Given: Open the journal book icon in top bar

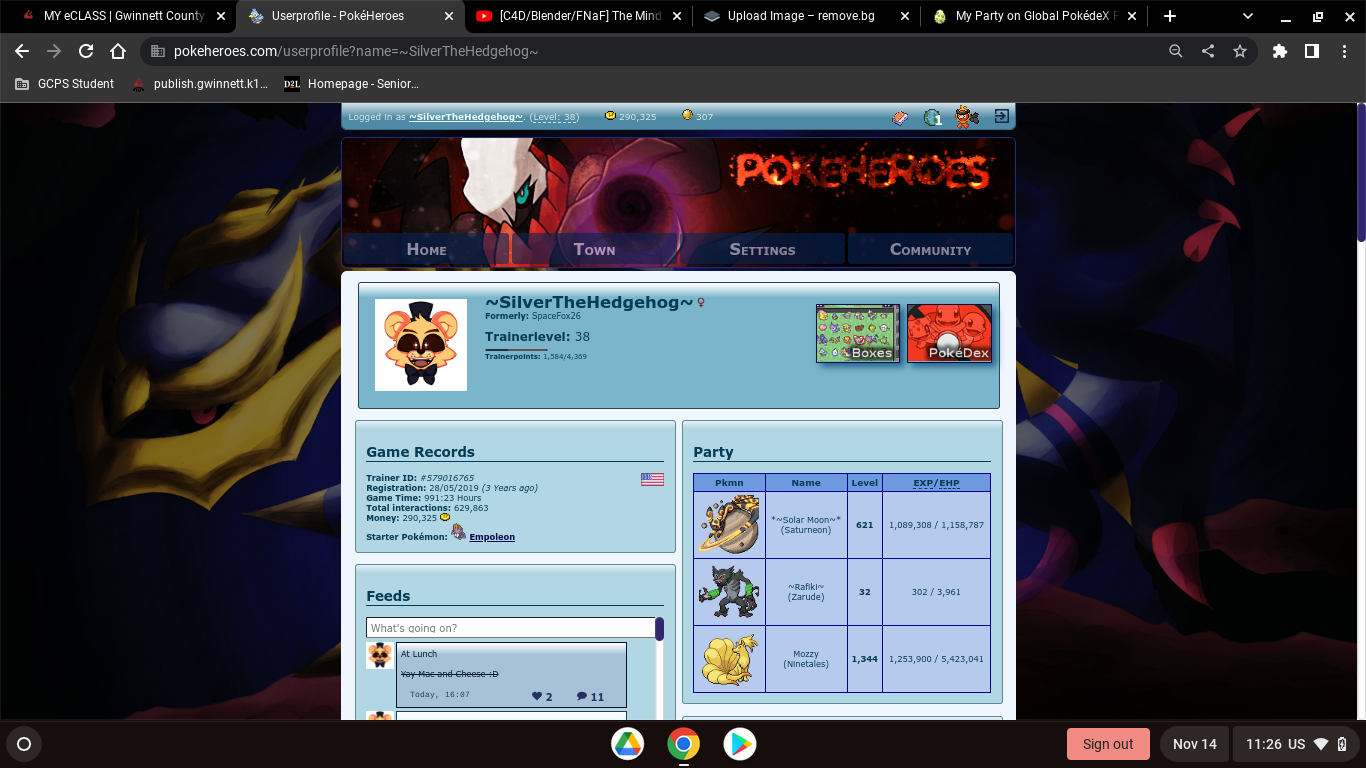Looking at the screenshot, I should (x=900, y=117).
